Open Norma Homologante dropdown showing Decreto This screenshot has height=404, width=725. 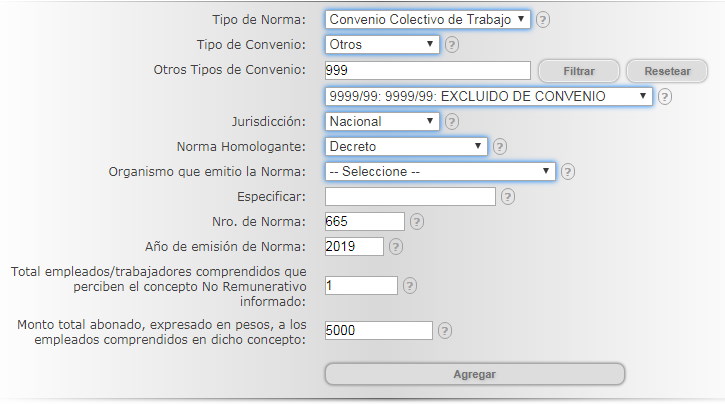point(407,146)
